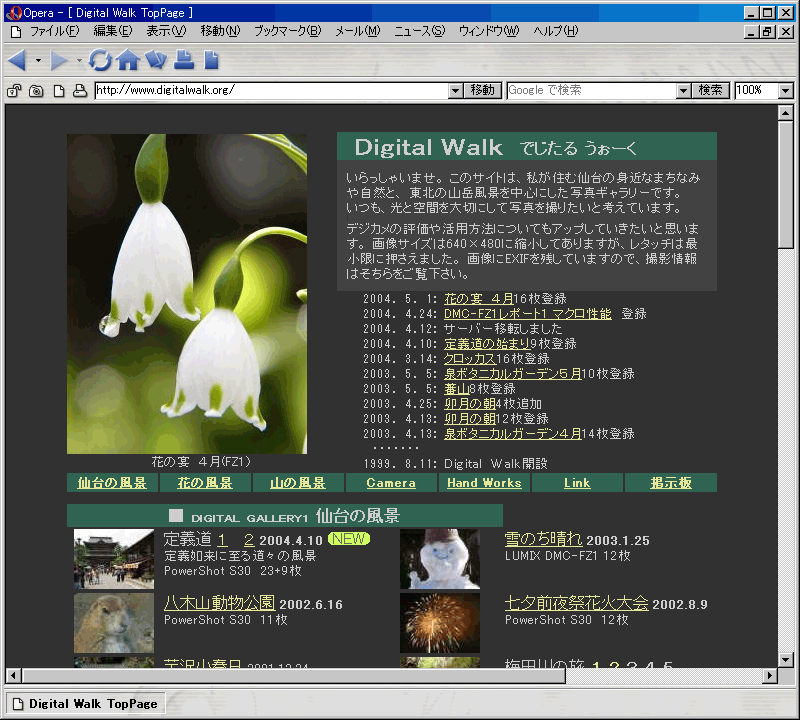The height and width of the screenshot is (720, 800).
Task: Open the 定義道の始まり link
Action: point(487,344)
